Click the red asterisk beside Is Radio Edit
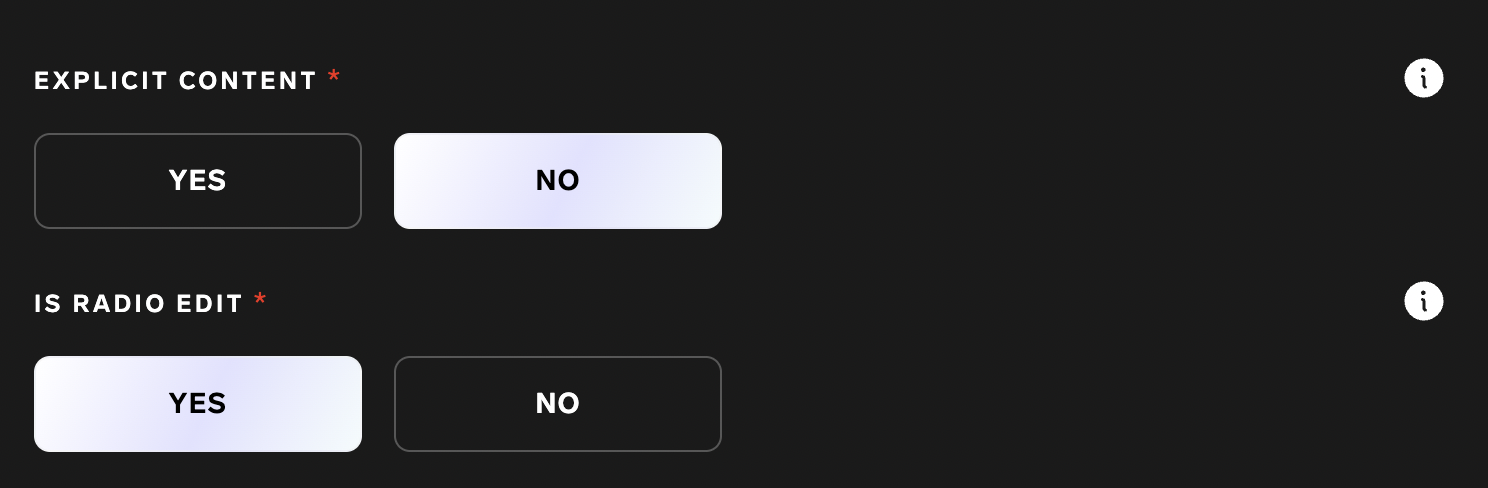1488x488 pixels. (x=260, y=300)
